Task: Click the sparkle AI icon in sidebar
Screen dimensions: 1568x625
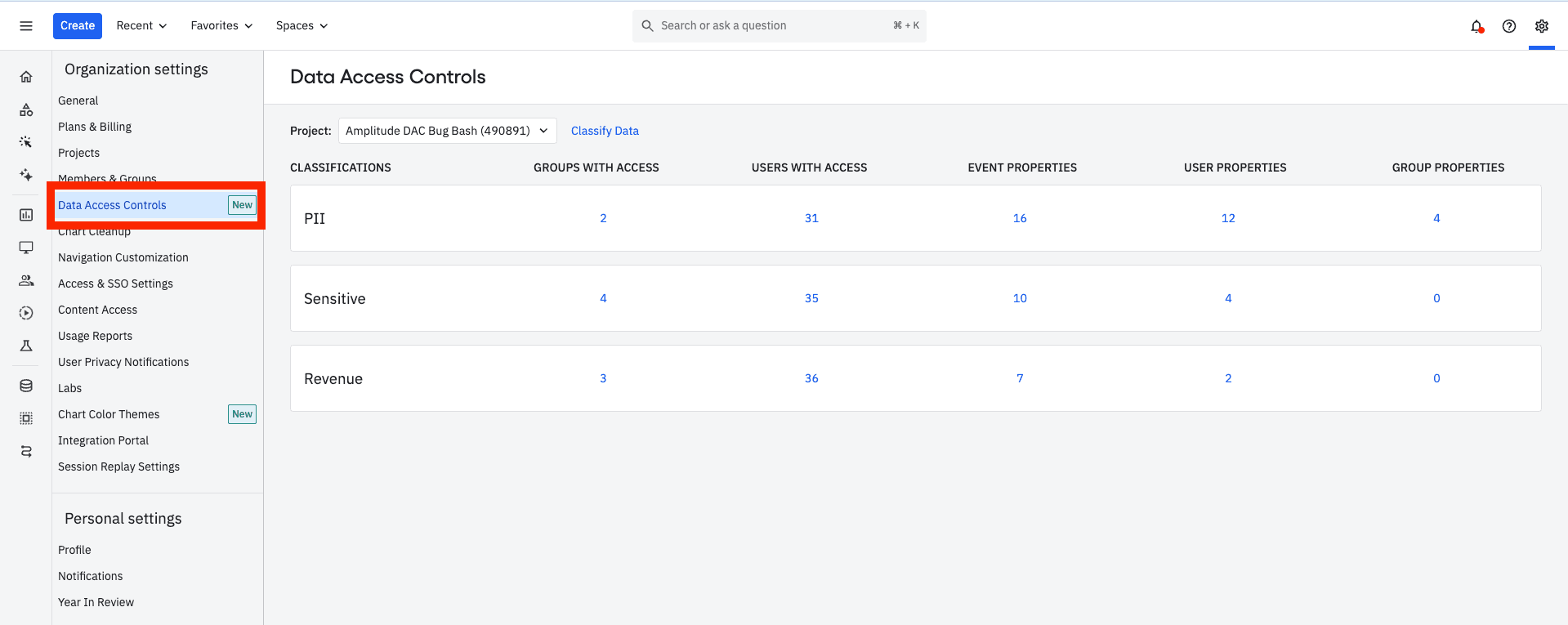Action: pos(26,175)
